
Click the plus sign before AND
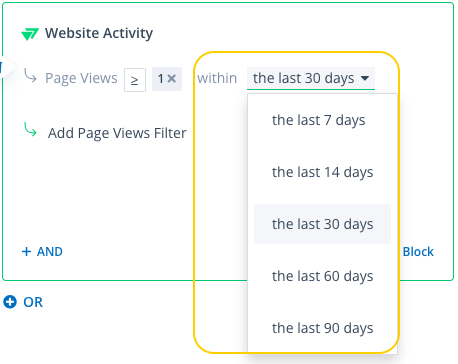point(26,252)
